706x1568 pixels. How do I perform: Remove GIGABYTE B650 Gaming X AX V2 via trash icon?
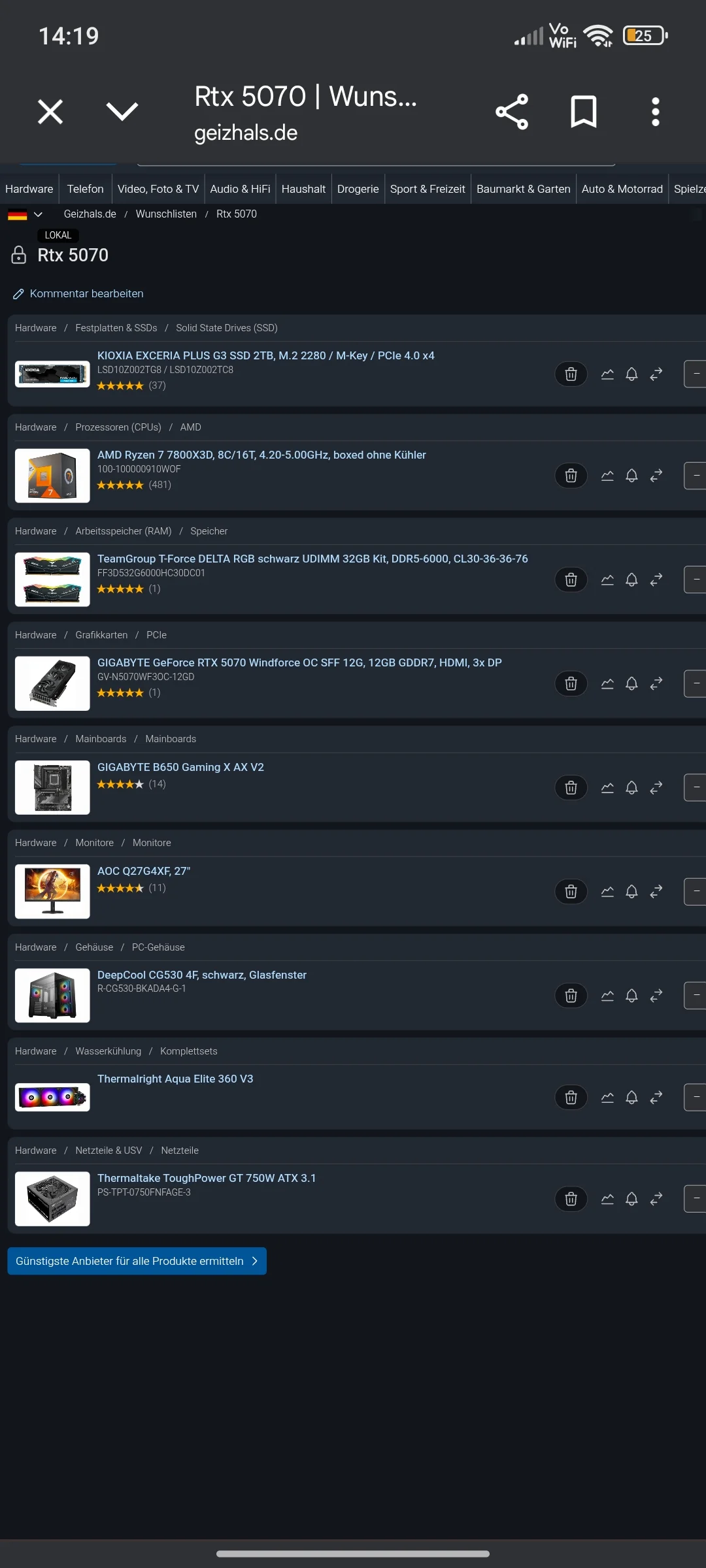[571, 787]
